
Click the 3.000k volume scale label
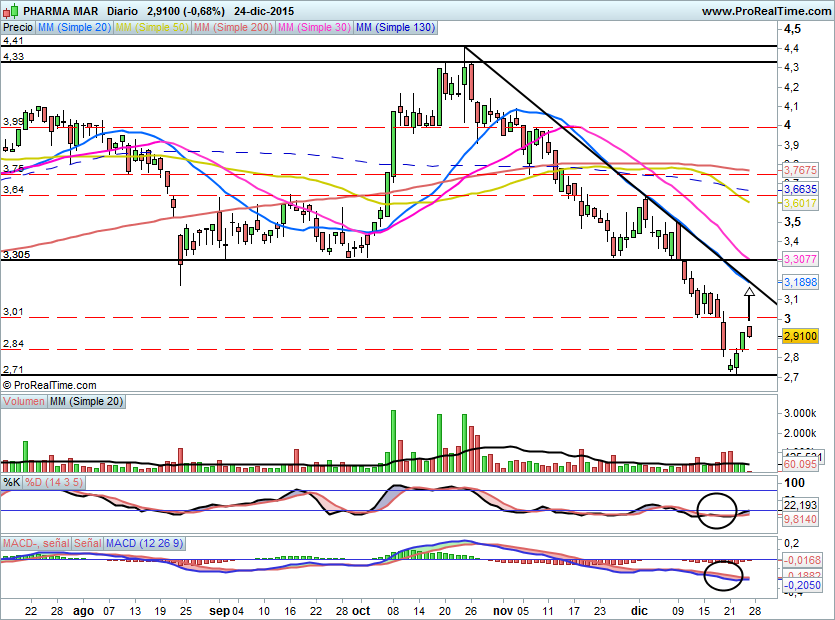[800, 413]
